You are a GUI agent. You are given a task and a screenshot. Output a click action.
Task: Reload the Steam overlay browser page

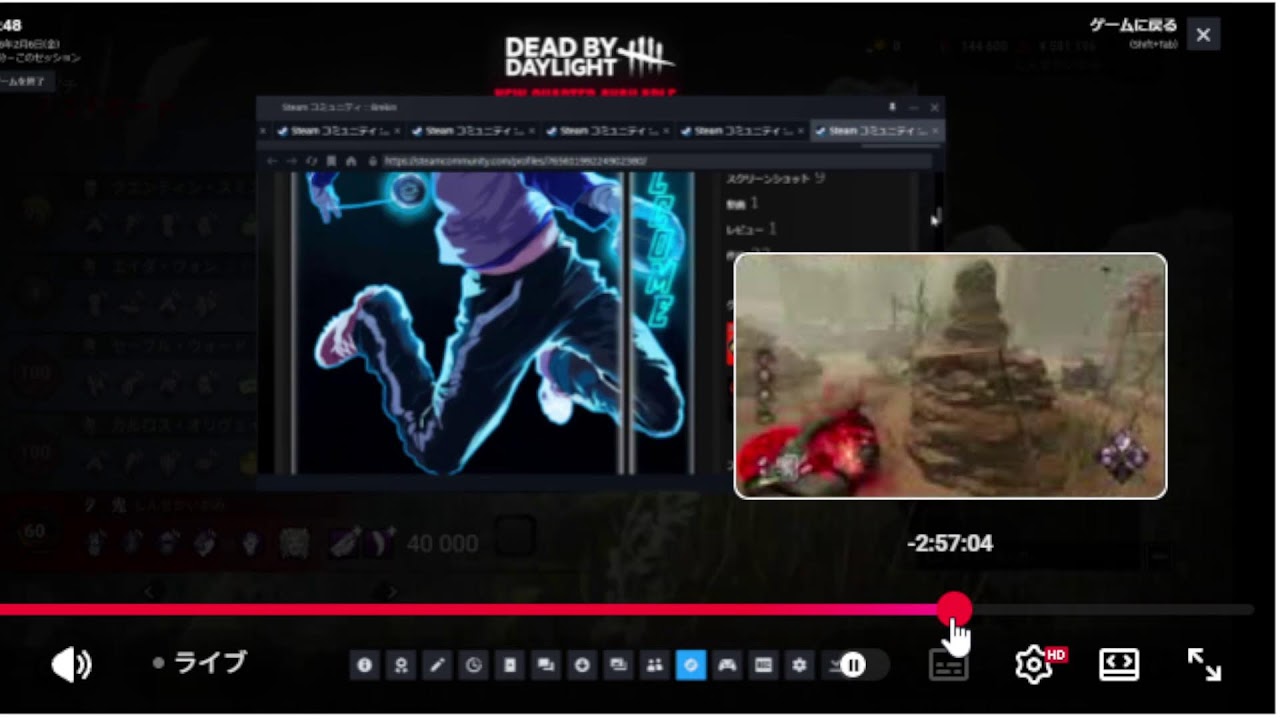point(311,160)
